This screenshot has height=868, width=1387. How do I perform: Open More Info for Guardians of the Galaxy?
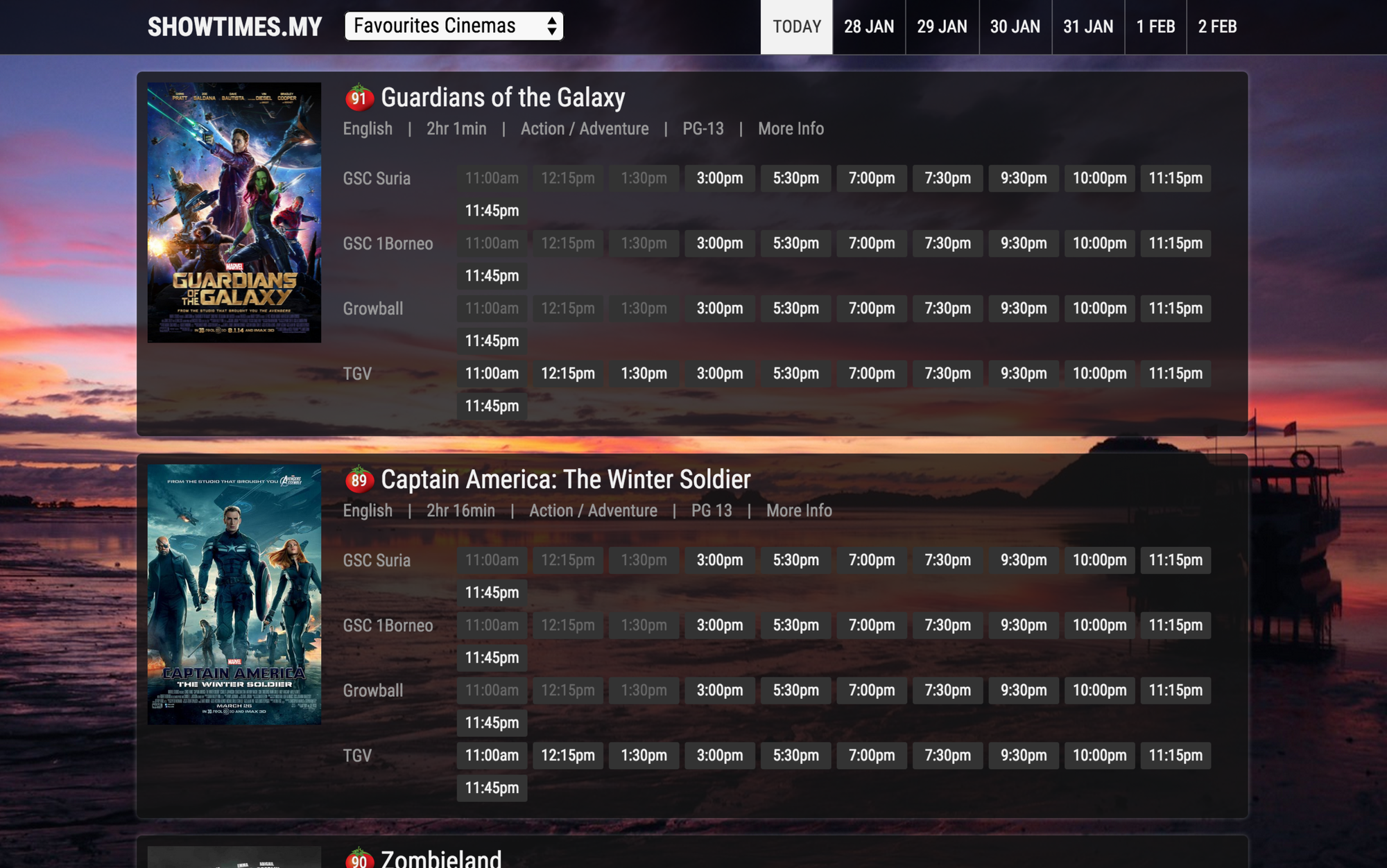(790, 129)
